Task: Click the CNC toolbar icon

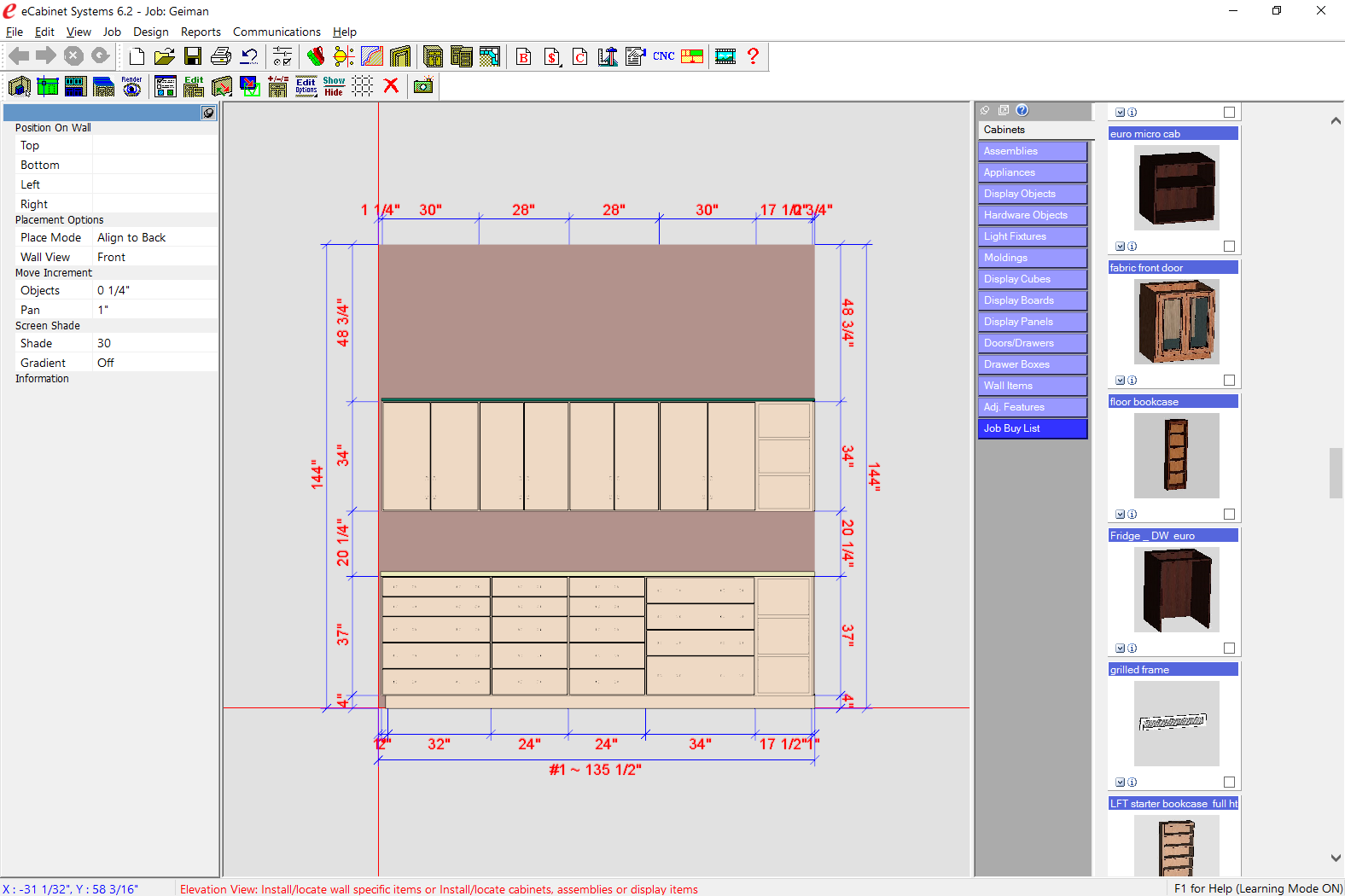Action: pyautogui.click(x=663, y=56)
